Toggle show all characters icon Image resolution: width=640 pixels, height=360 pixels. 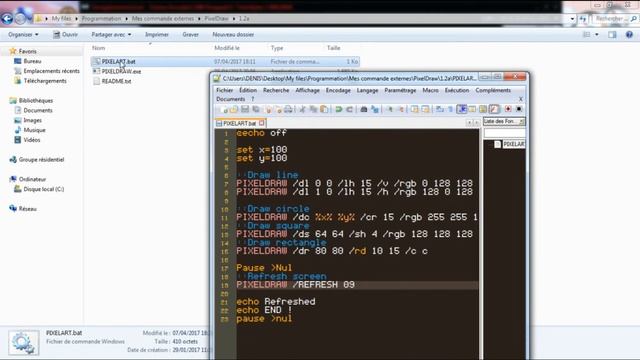(x=451, y=109)
